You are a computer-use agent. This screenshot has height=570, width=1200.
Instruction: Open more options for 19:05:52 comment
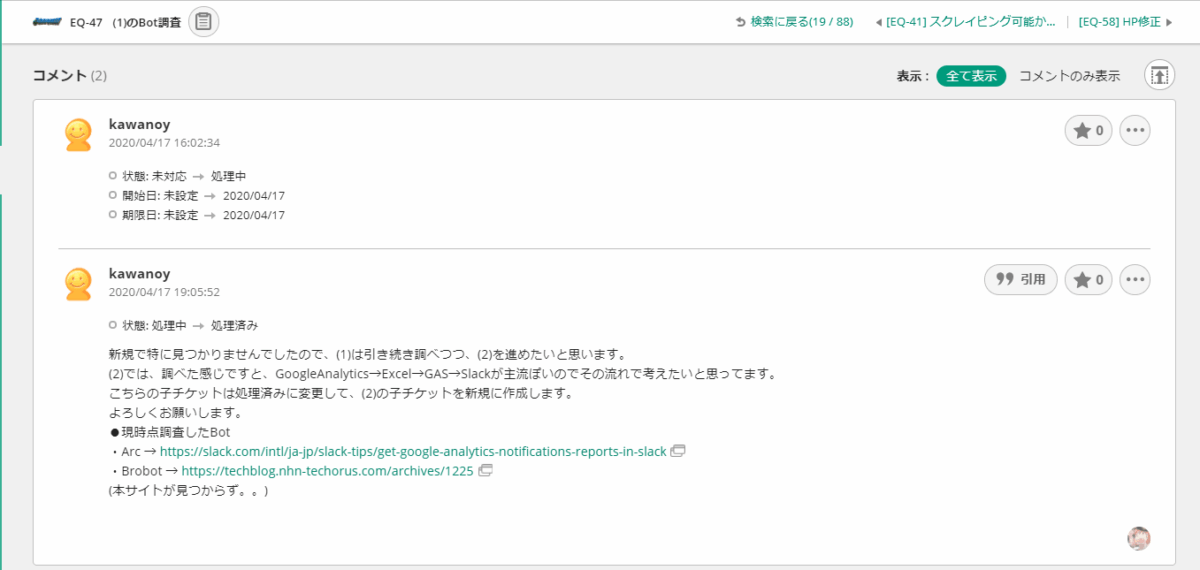click(x=1135, y=280)
